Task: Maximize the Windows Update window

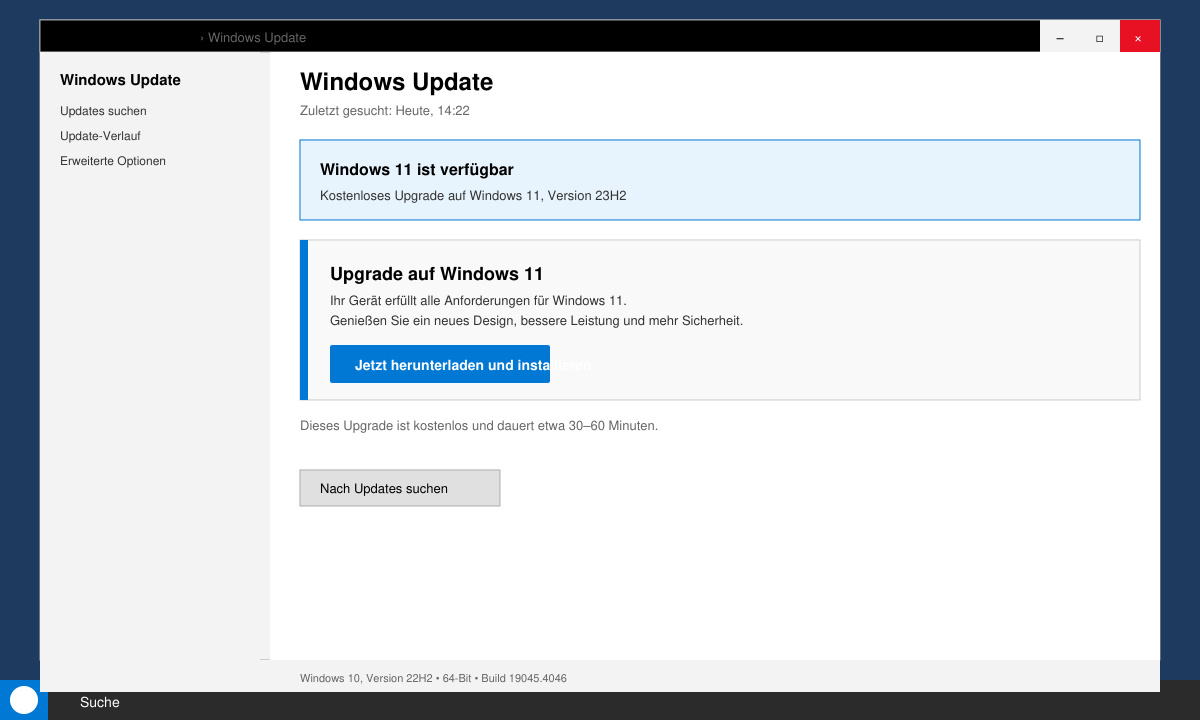Action: [x=1100, y=38]
